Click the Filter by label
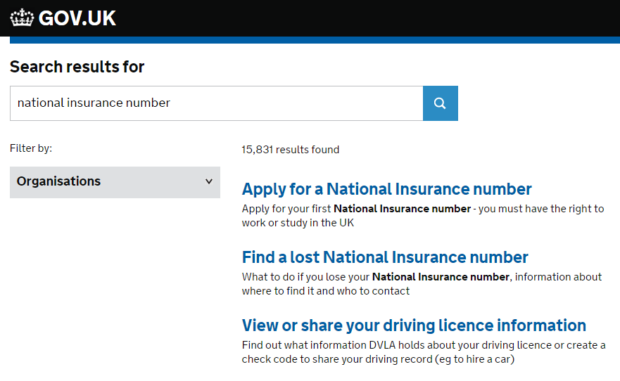 pyautogui.click(x=31, y=148)
